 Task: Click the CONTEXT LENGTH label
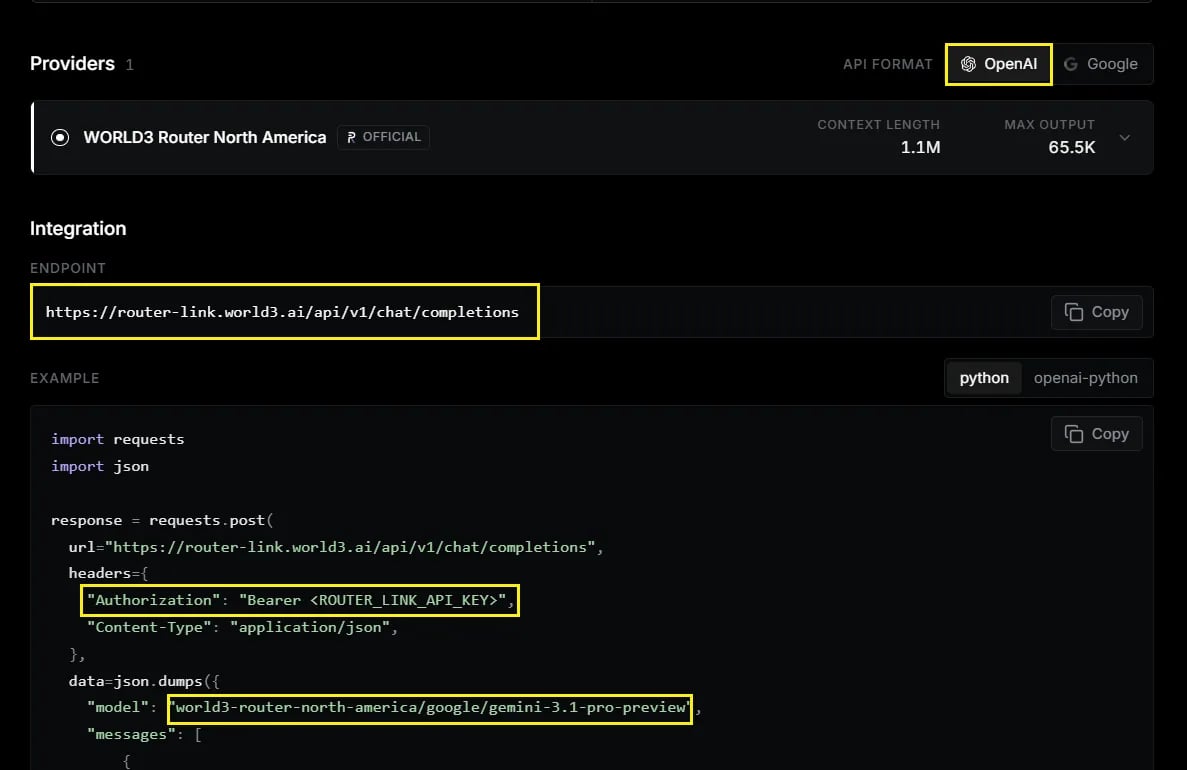tap(878, 124)
